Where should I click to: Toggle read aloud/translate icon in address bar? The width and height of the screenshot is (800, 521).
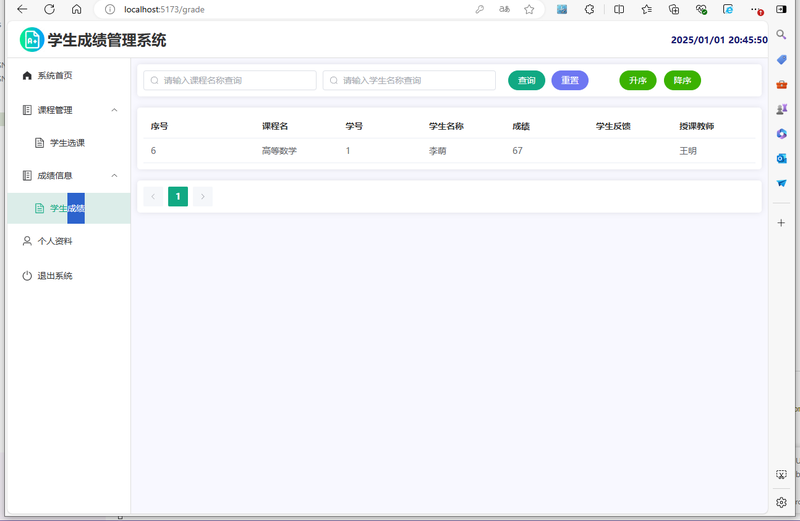click(x=504, y=9)
